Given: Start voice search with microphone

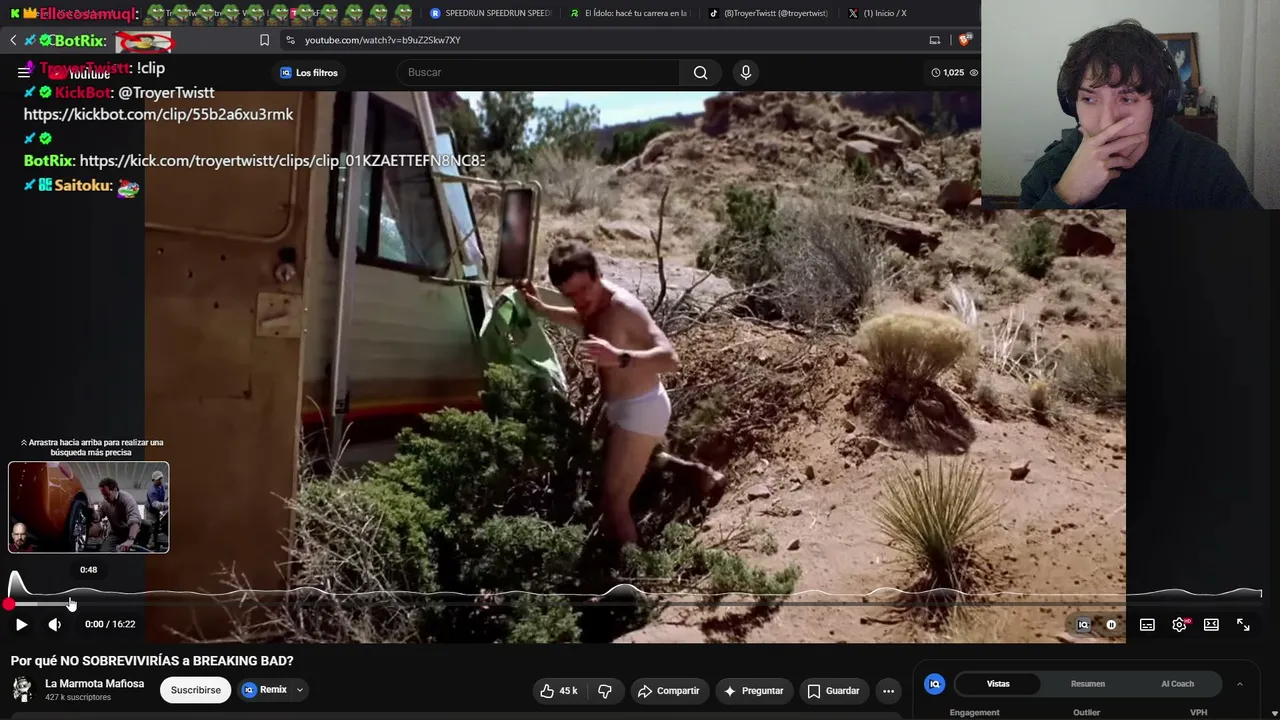Looking at the screenshot, I should point(745,72).
